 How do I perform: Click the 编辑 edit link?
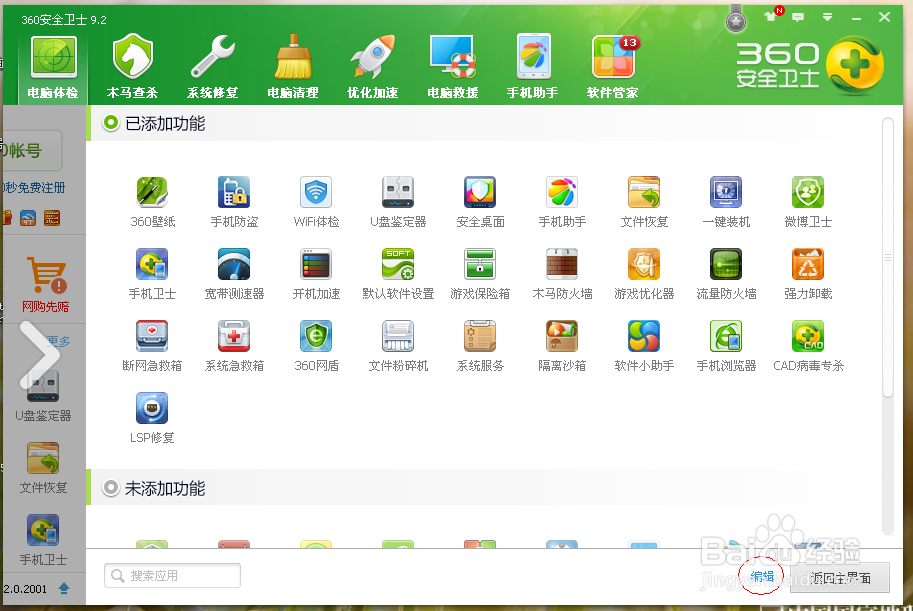click(761, 576)
